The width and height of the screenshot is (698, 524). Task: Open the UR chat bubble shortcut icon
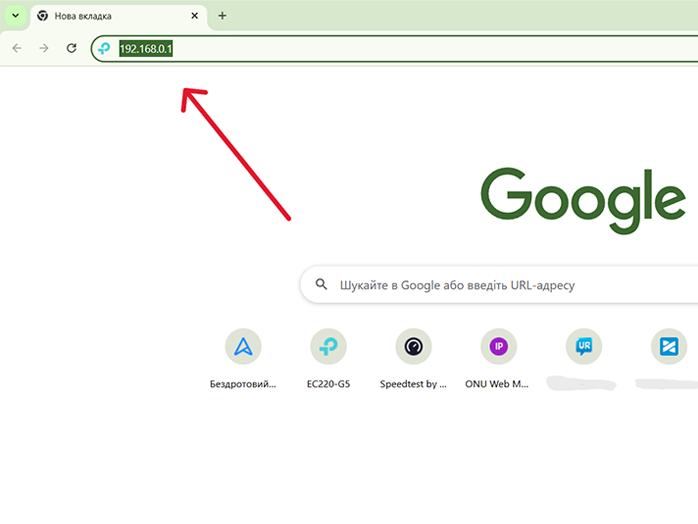pos(584,346)
